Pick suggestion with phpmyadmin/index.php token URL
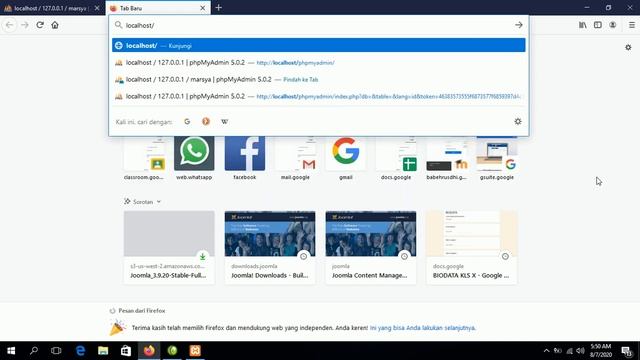The image size is (640, 360). [318, 96]
